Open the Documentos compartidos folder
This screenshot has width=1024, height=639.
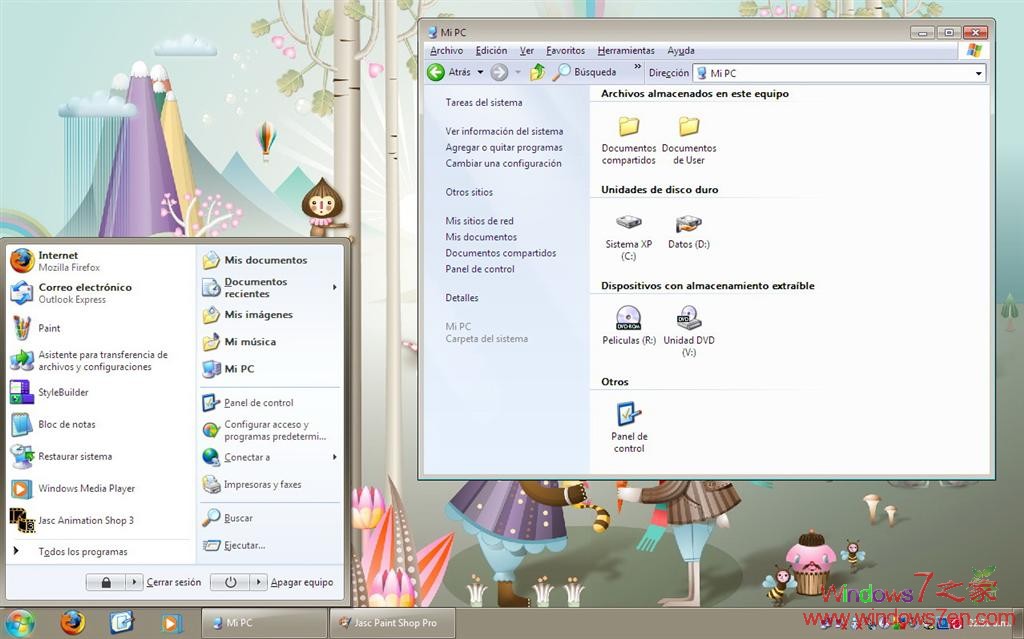(x=628, y=132)
